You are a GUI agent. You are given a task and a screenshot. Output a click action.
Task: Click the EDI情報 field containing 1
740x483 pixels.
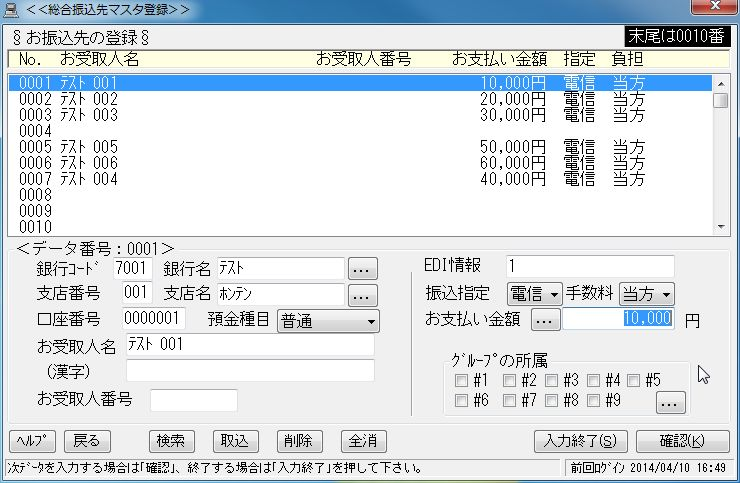[590, 267]
